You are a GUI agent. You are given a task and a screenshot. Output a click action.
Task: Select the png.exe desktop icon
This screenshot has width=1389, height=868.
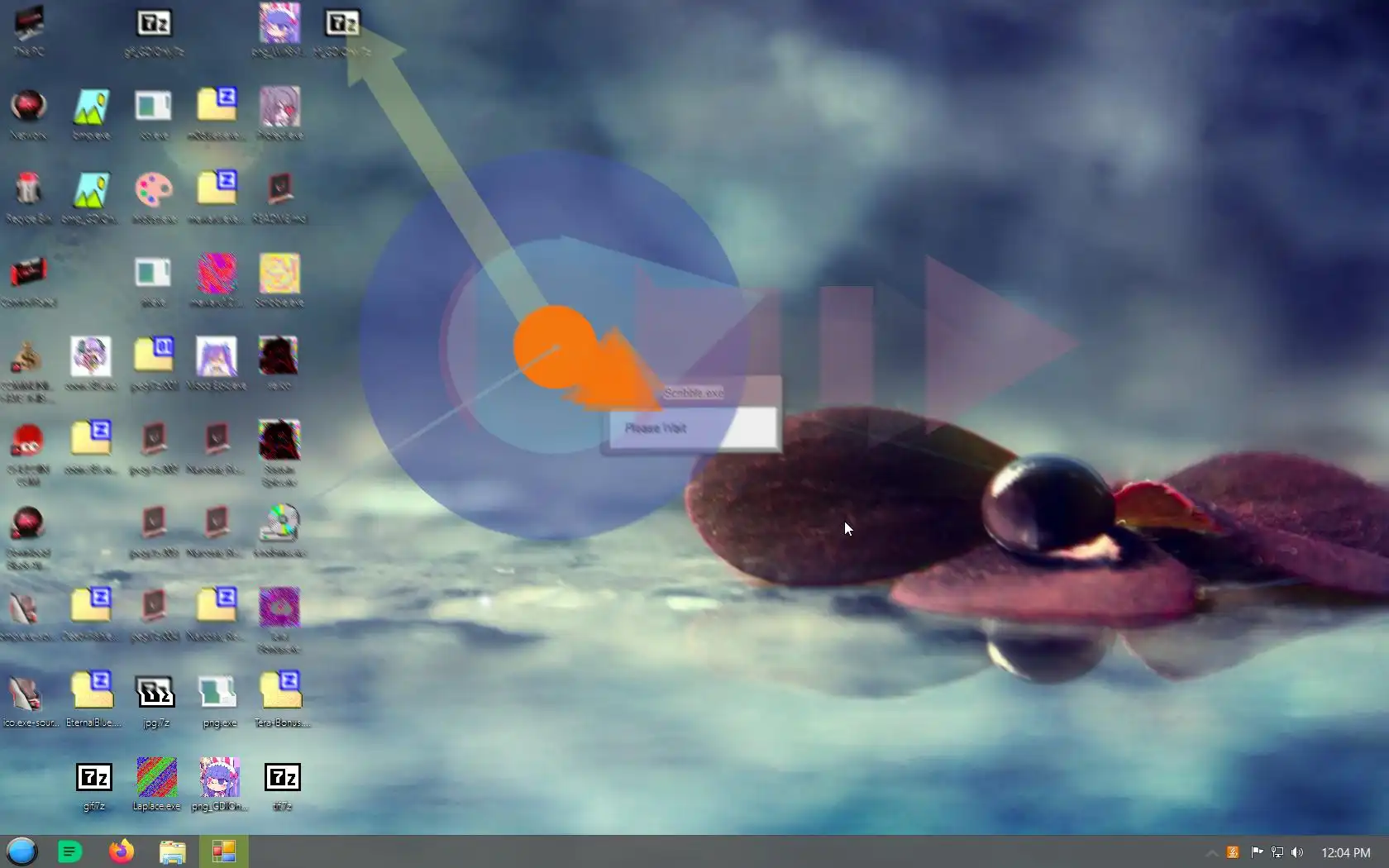219,701
